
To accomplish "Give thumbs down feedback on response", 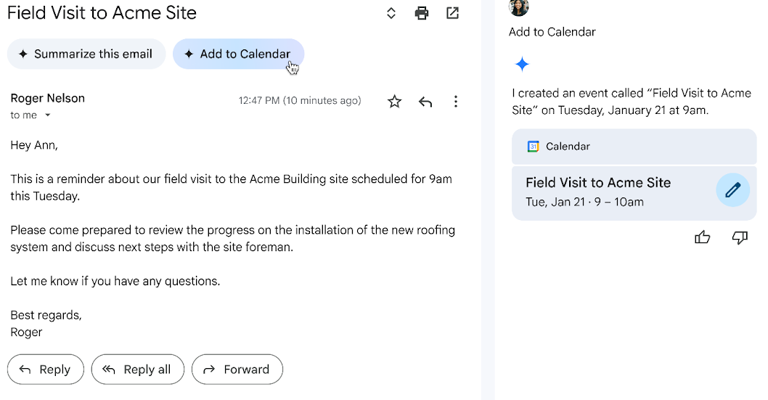I will [x=740, y=237].
